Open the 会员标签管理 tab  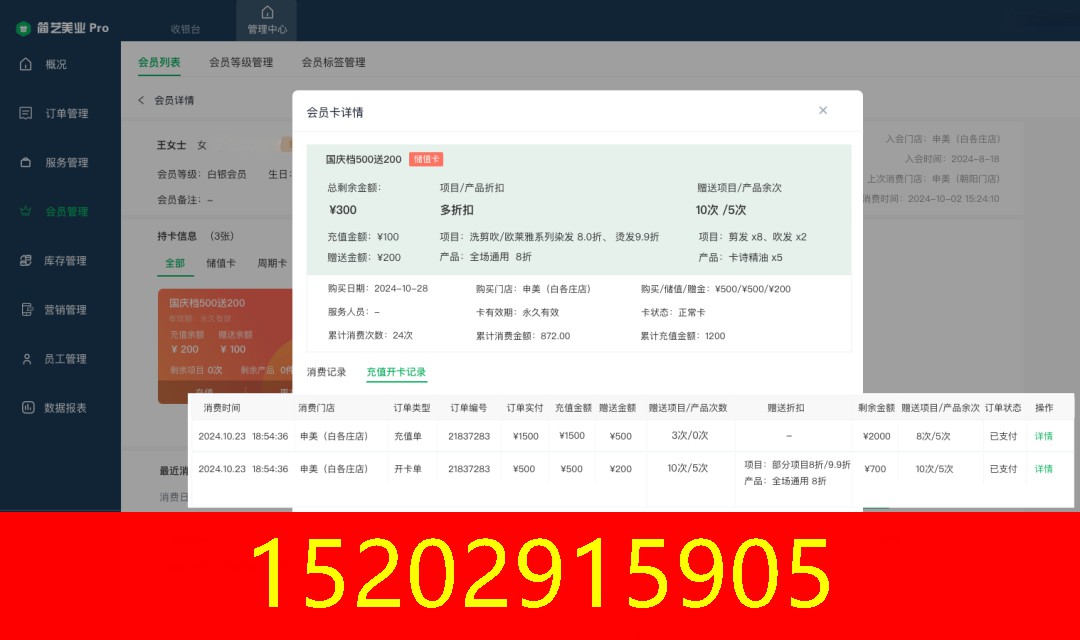click(x=334, y=62)
